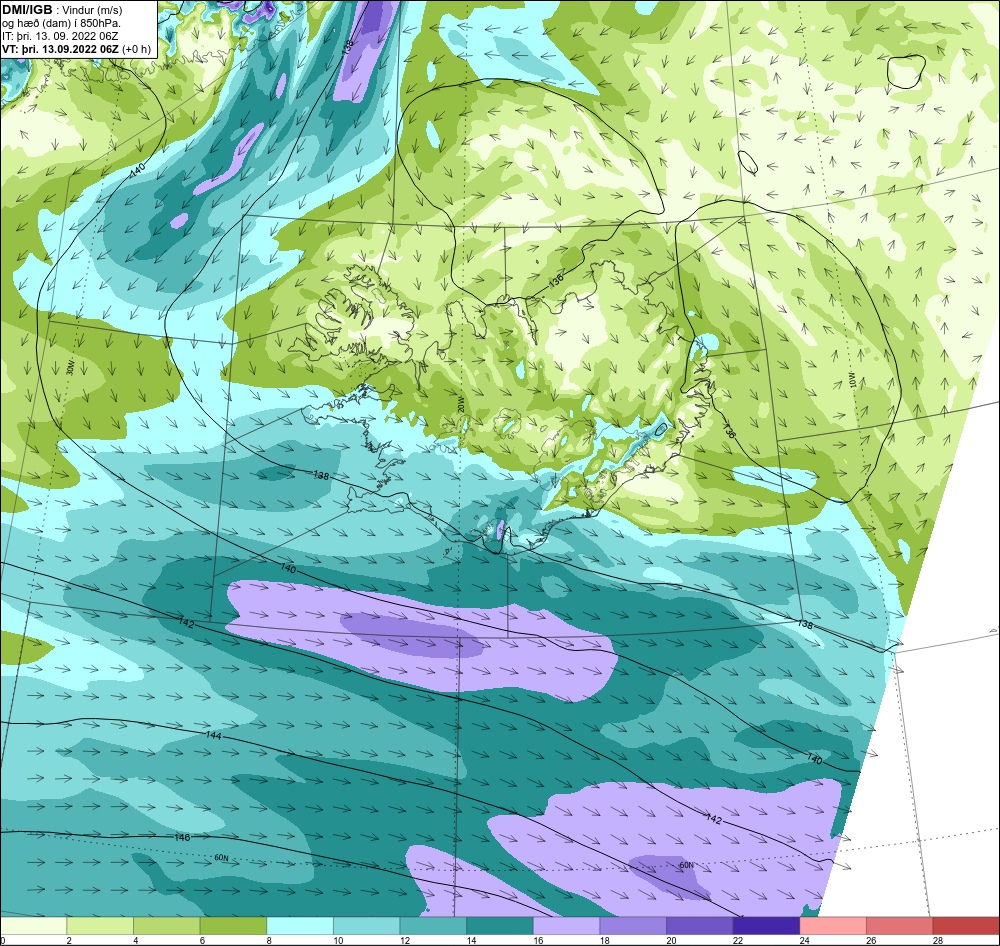The height and width of the screenshot is (946, 1000).
Task: Select the '30W' meridian label
Action: click(x=70, y=367)
